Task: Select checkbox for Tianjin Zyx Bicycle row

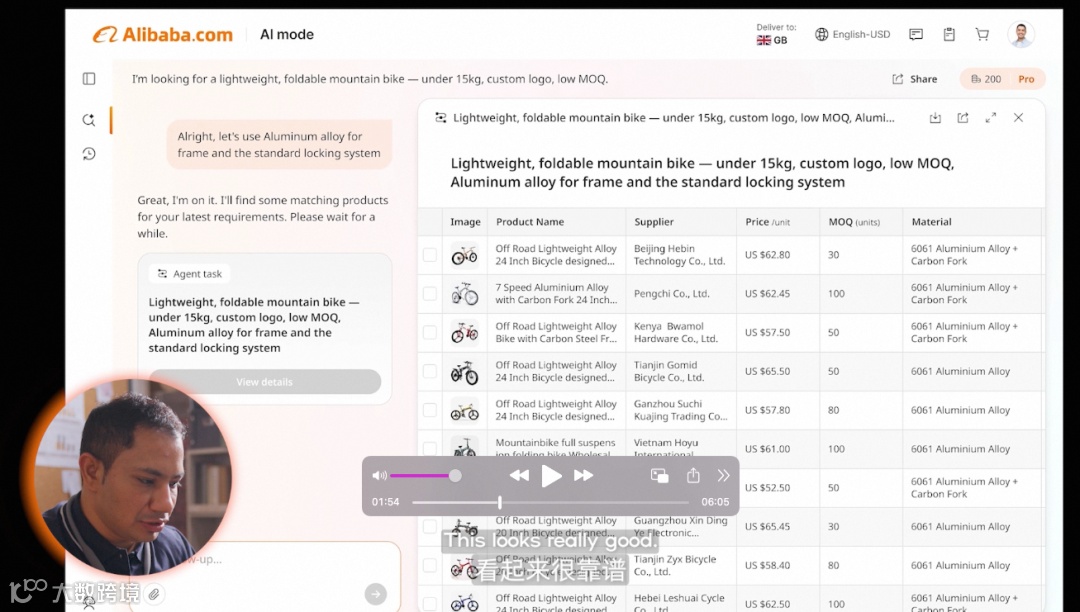Action: (430, 565)
